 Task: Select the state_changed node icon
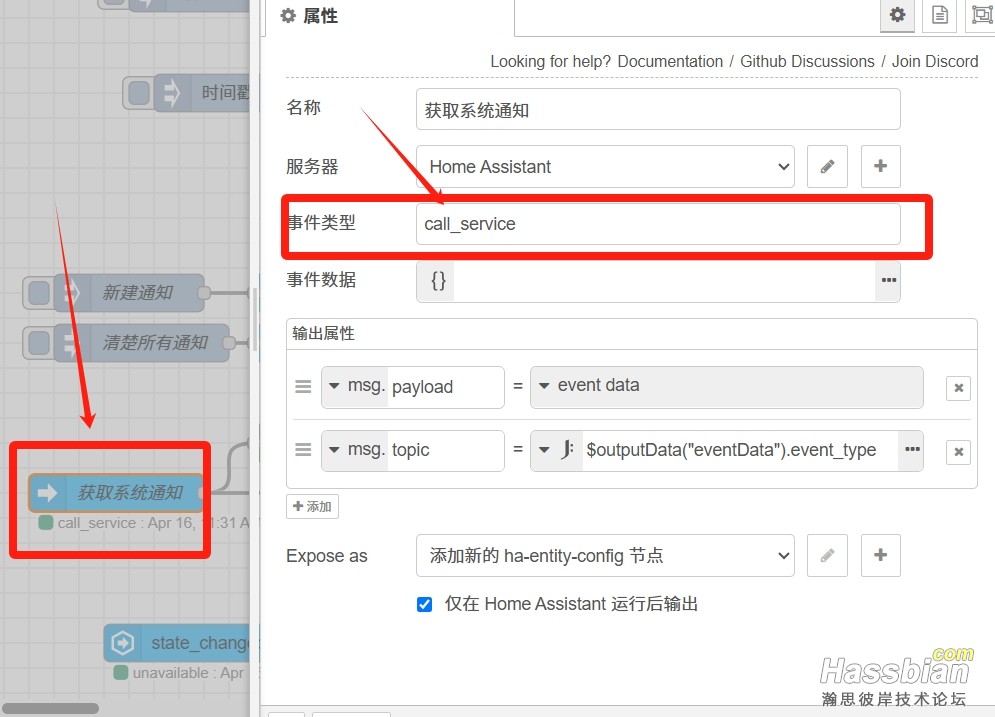122,643
